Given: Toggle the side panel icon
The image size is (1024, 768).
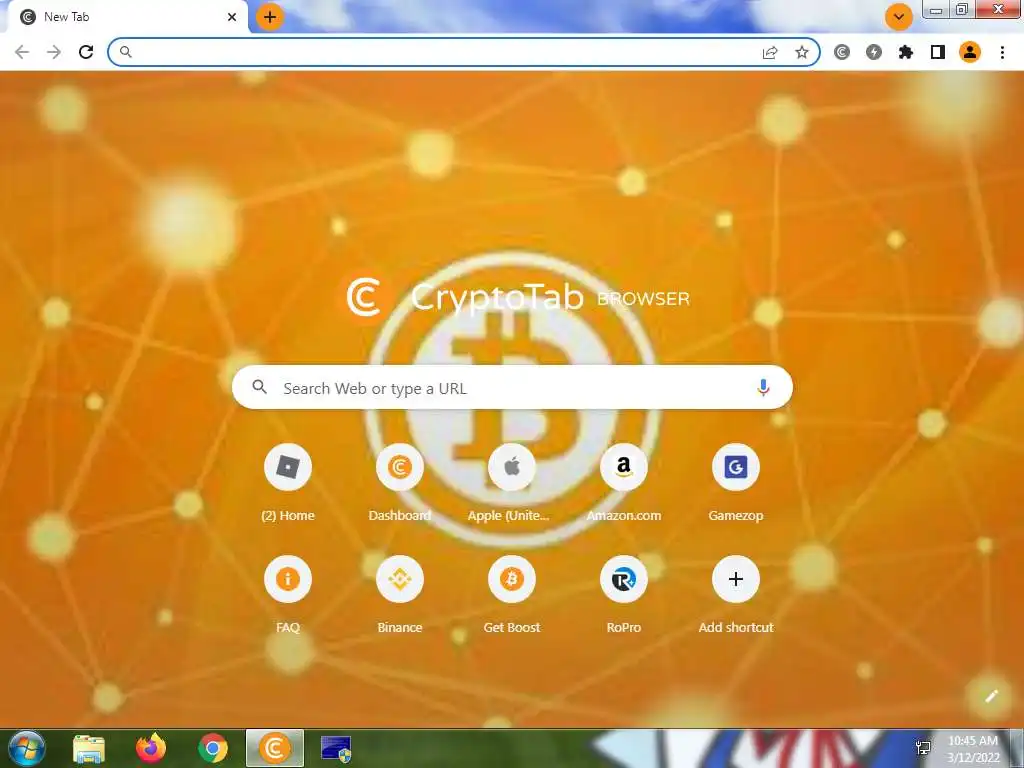Looking at the screenshot, I should (938, 52).
